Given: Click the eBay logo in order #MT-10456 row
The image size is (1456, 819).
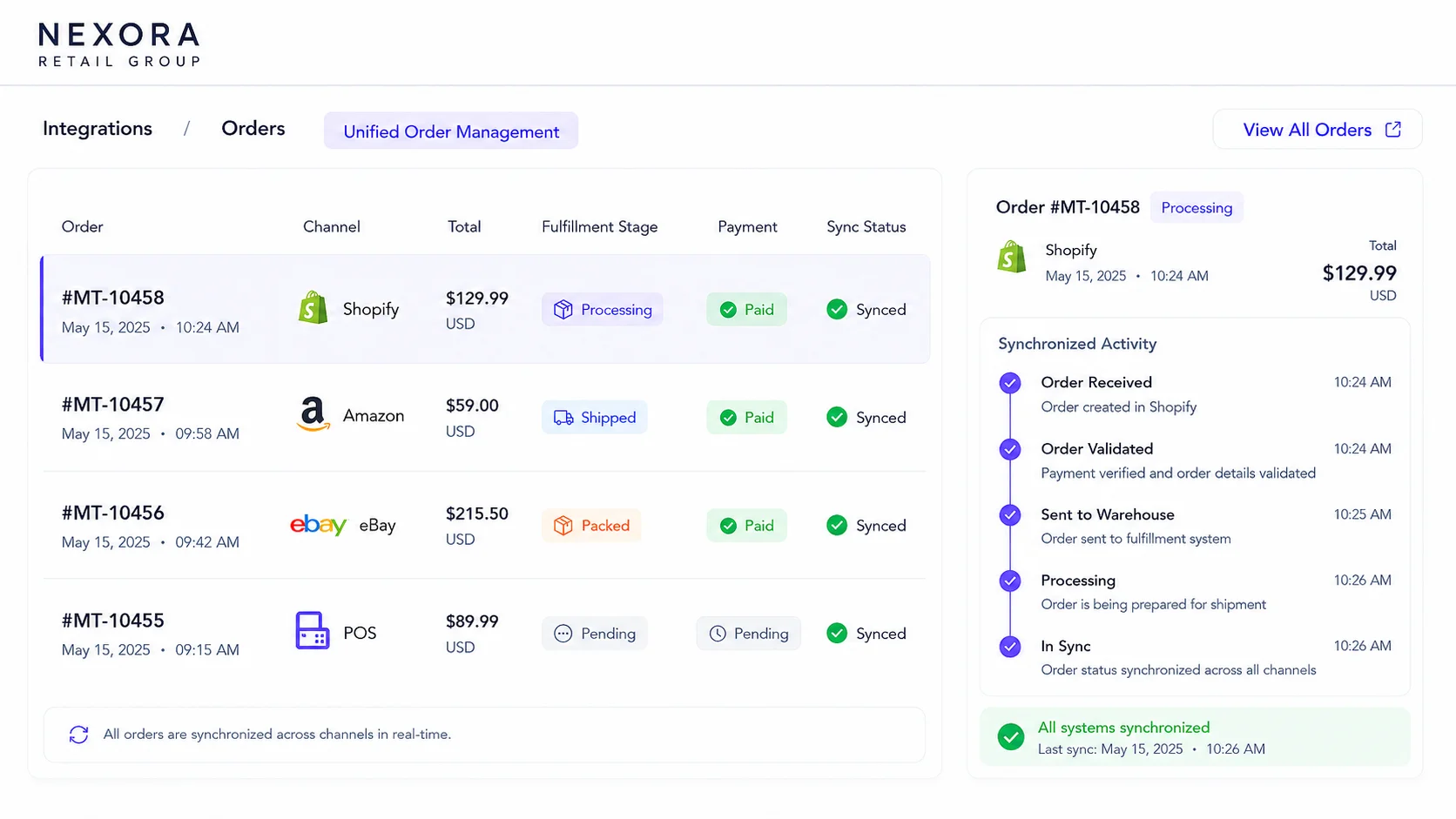Looking at the screenshot, I should click(318, 525).
